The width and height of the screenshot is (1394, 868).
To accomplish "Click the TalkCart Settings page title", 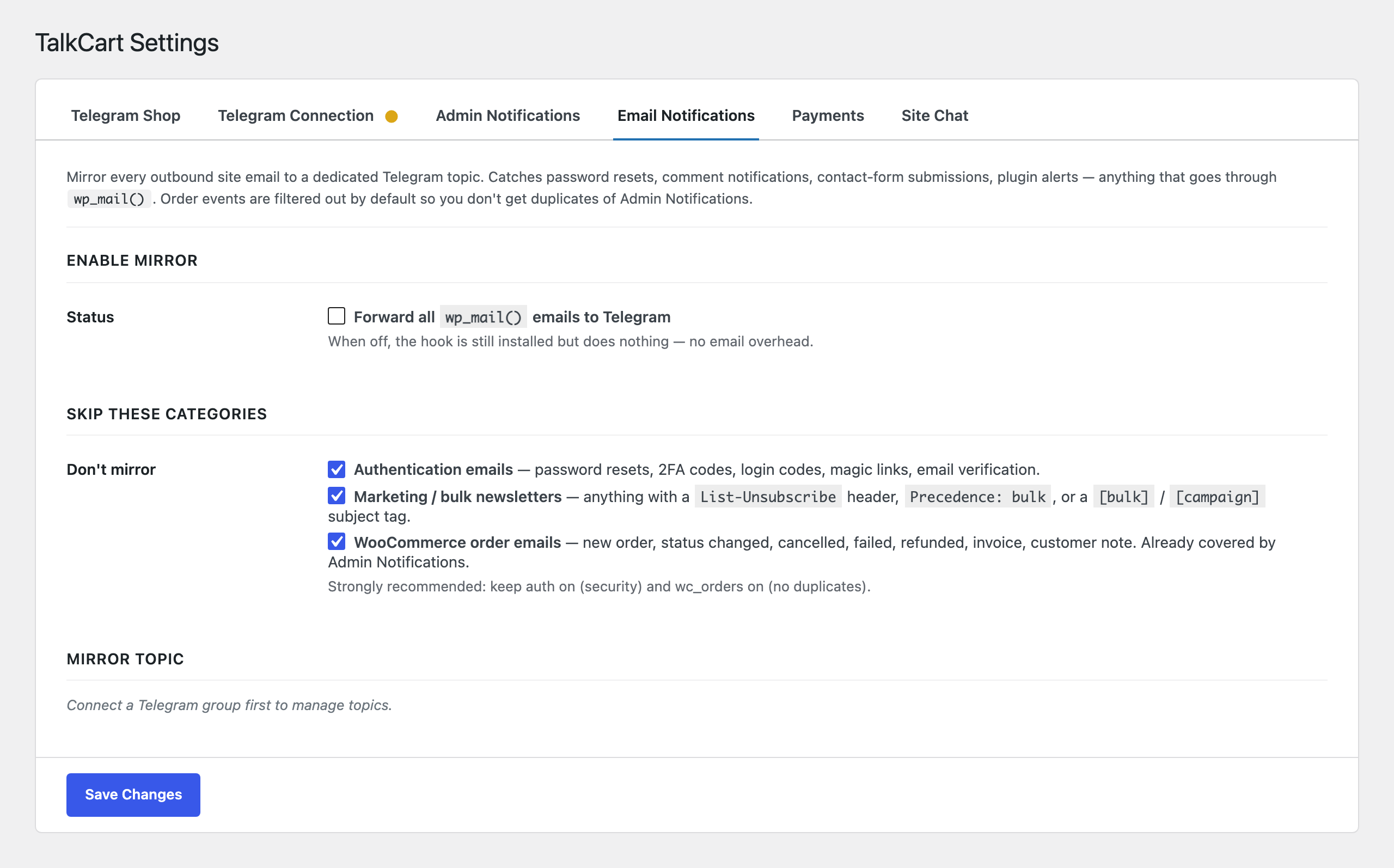I will point(127,42).
